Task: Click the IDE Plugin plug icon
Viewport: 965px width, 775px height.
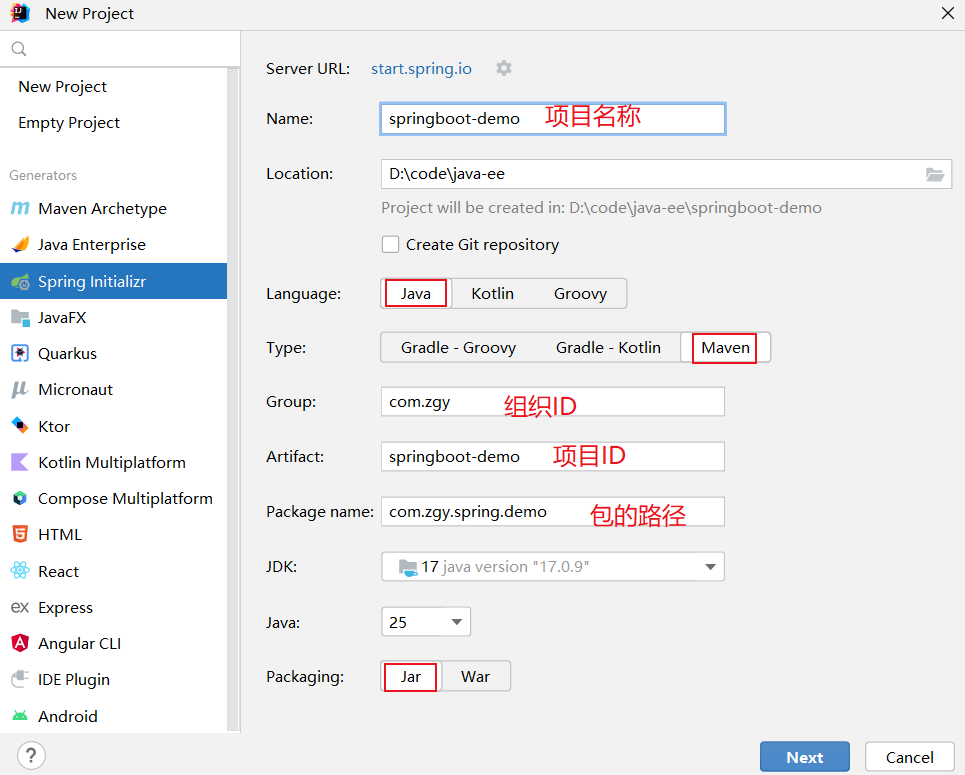Action: 20,680
